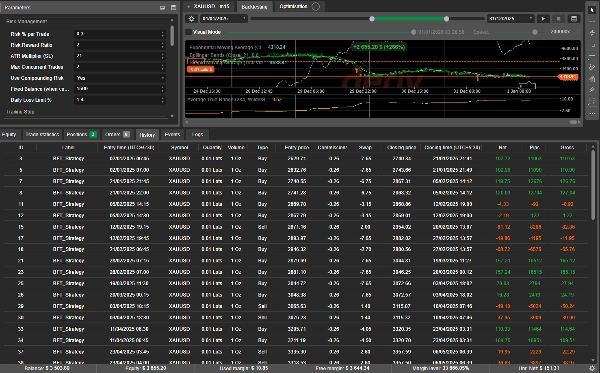The image size is (600, 373).
Task: Click the right handle of date range slider
Action: [446, 18]
